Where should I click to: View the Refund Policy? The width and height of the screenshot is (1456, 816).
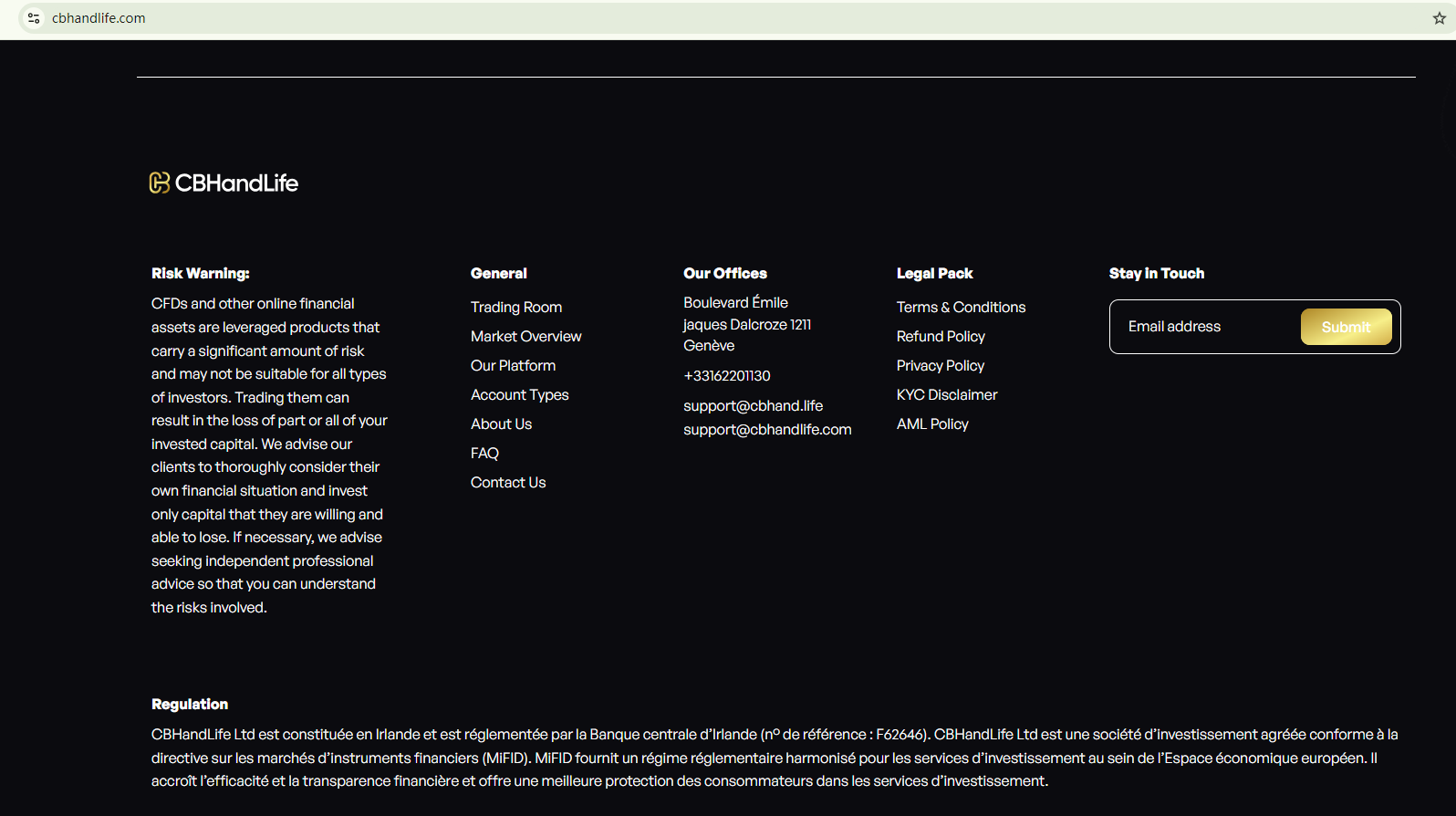point(941,337)
